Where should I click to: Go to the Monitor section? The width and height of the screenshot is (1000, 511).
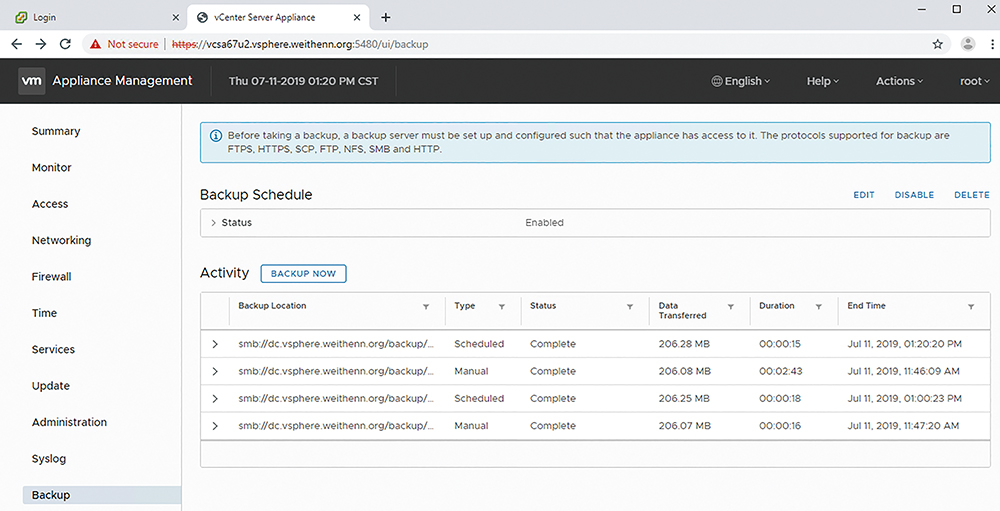point(52,167)
